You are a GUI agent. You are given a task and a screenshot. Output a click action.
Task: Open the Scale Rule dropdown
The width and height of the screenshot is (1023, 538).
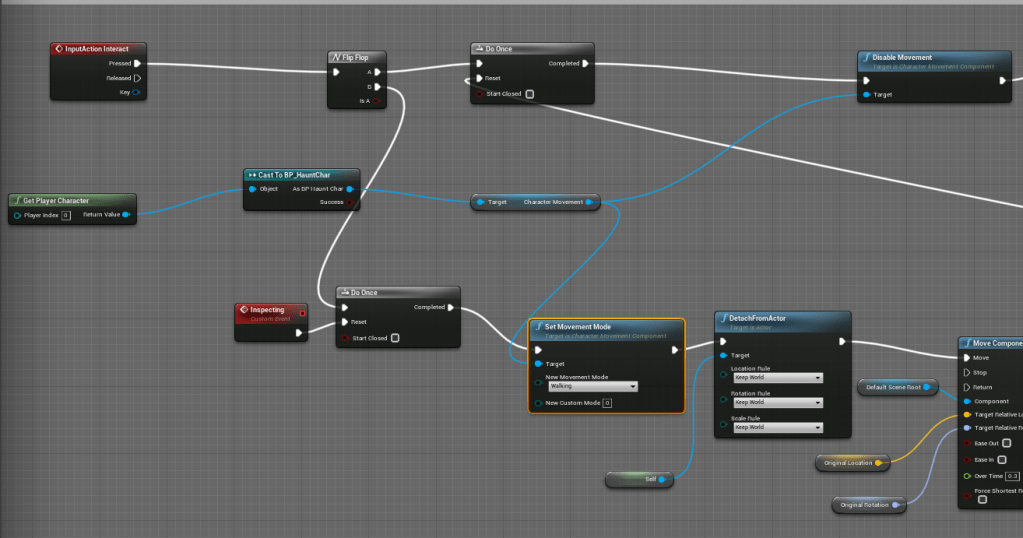777,427
